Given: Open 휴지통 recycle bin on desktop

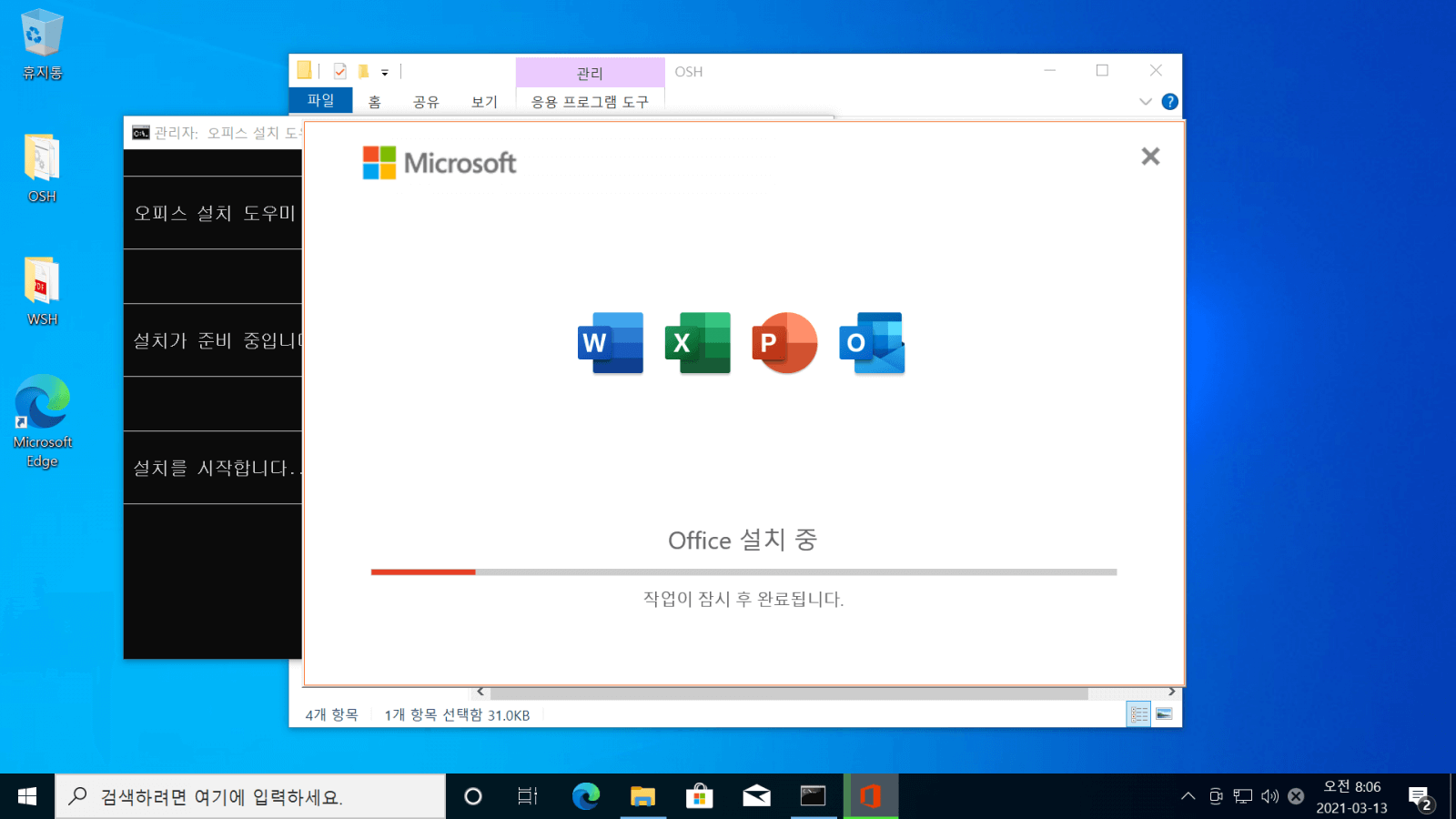Looking at the screenshot, I should pyautogui.click(x=42, y=45).
